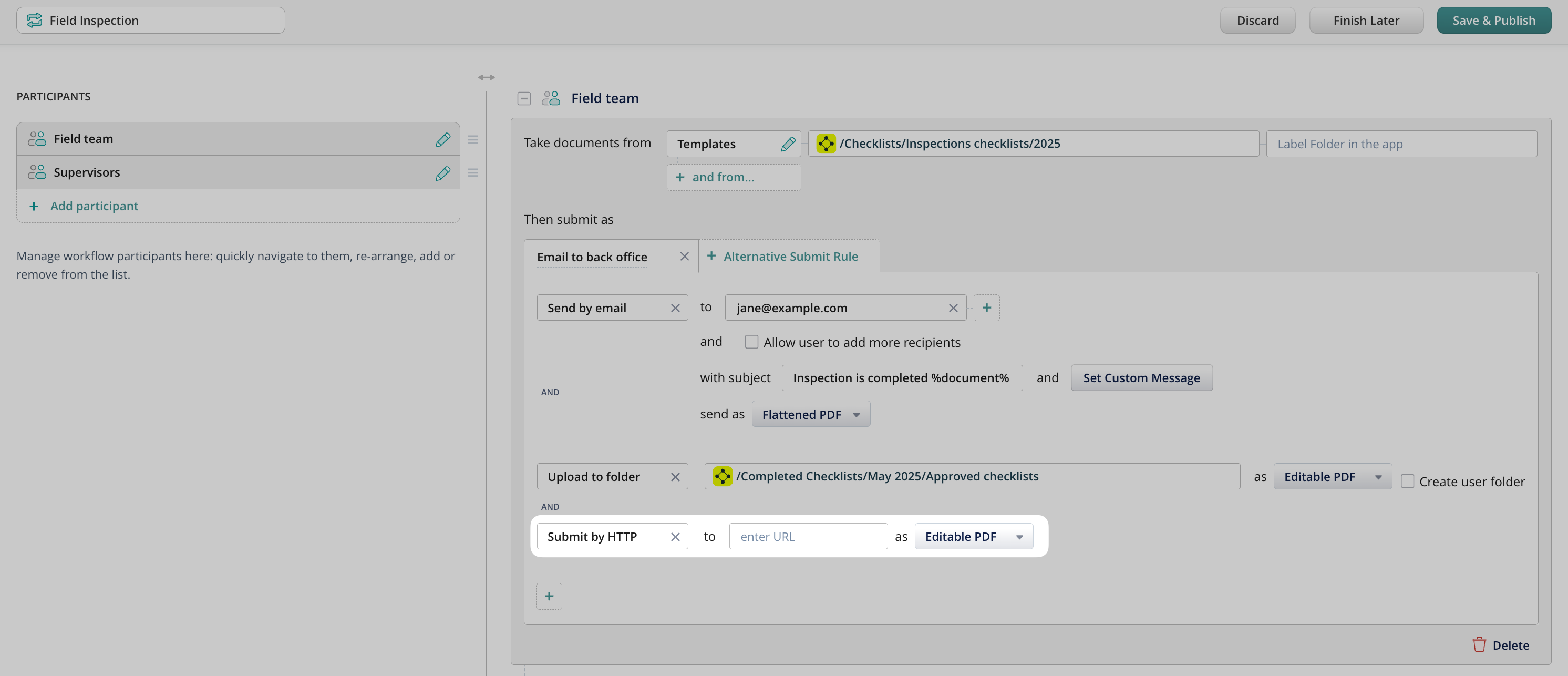Screen dimensions: 1568x676
Task: Remove the Submit by HTTP action
Action: point(675,537)
